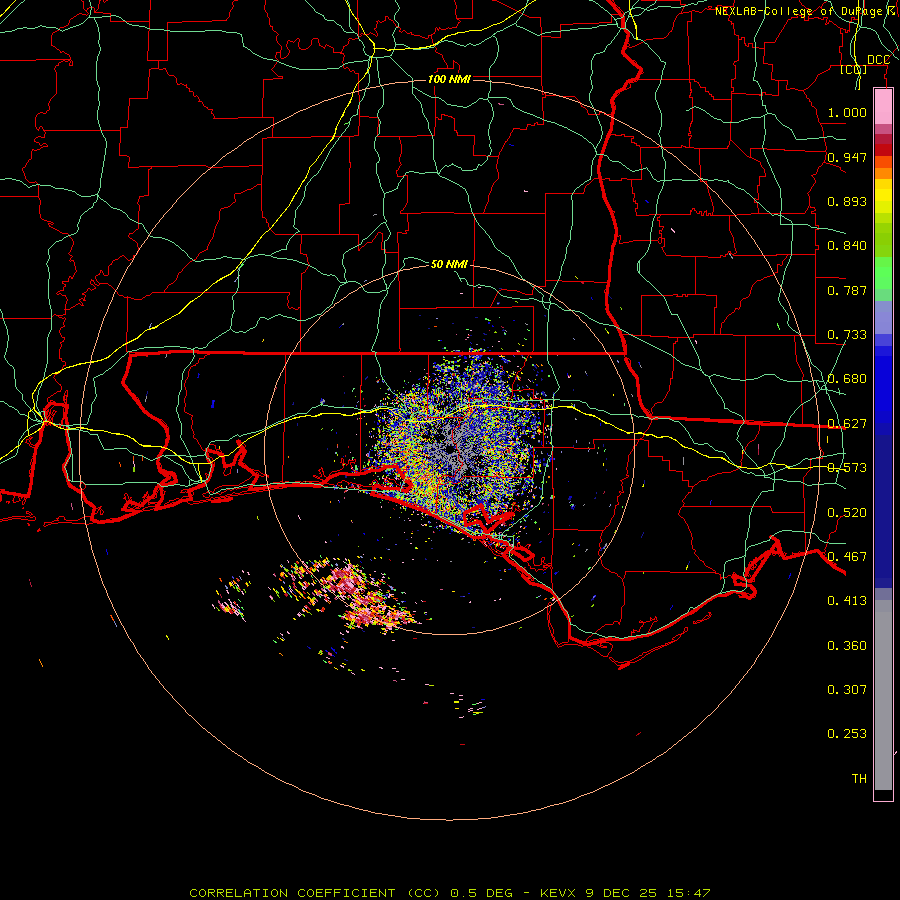Click the 0.893 scale value

[x=847, y=201]
